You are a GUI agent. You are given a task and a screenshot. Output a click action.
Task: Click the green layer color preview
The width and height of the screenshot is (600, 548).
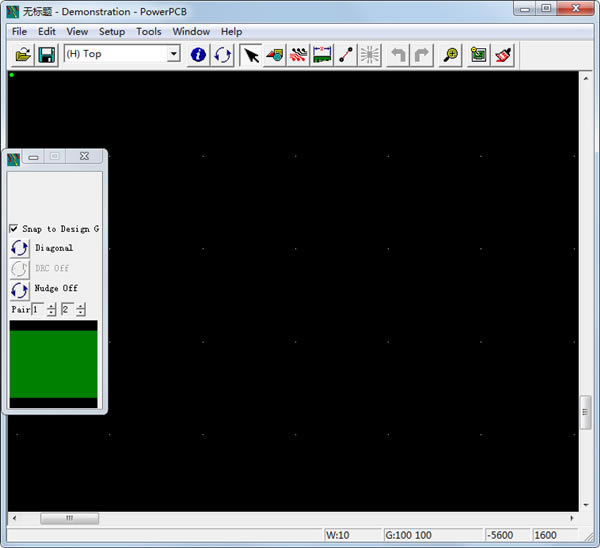coord(53,364)
